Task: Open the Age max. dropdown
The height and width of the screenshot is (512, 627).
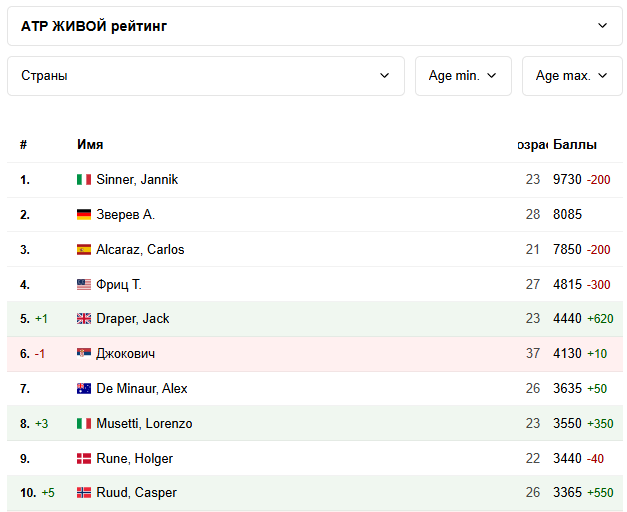Action: coord(572,76)
